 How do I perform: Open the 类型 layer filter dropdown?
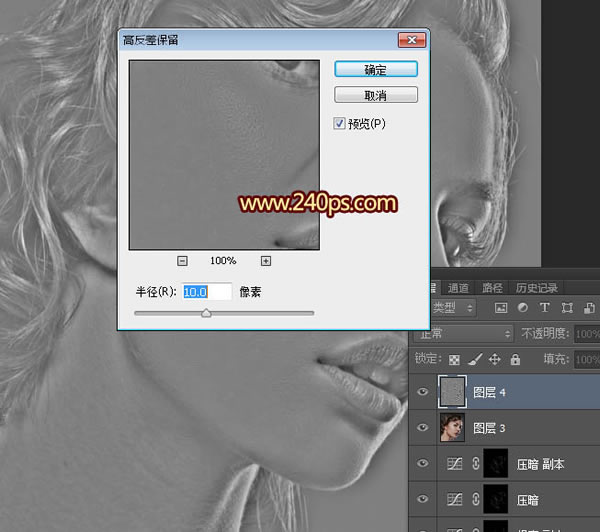(453, 308)
